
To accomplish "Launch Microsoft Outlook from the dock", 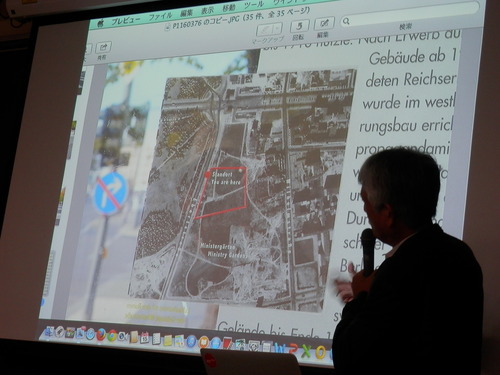I will tap(320, 352).
